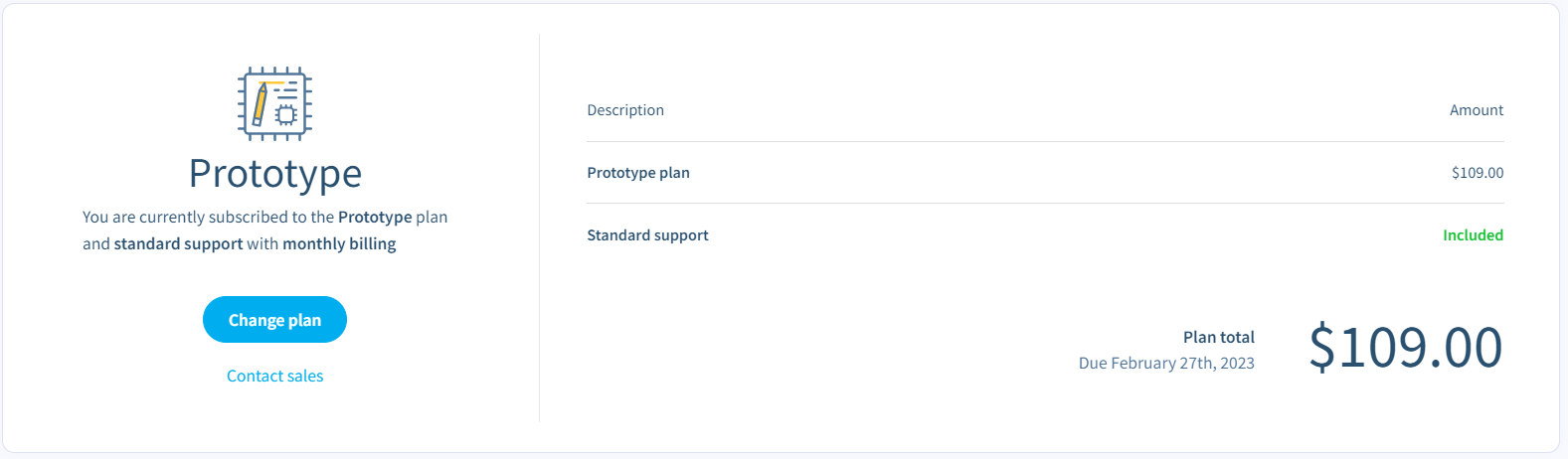1568x459 pixels.
Task: Click the Due February 27th, 2023 date
Action: point(1166,364)
